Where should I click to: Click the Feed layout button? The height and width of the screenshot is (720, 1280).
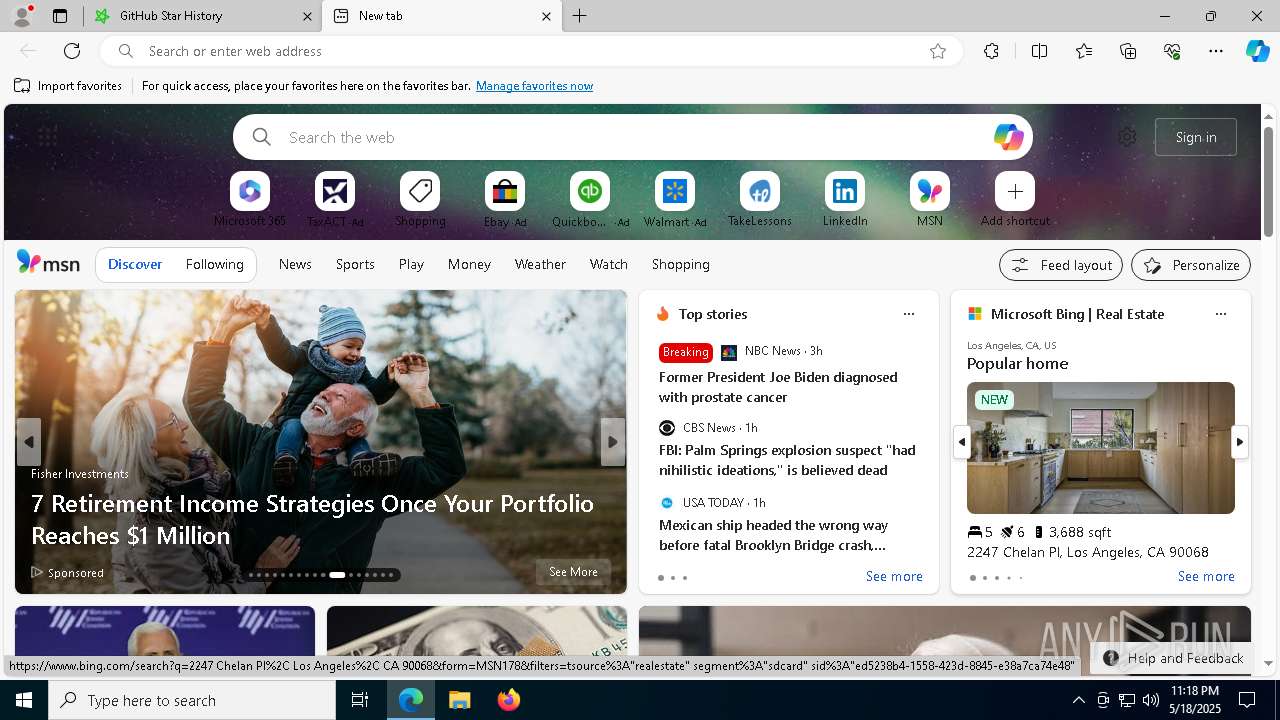[x=1061, y=265]
